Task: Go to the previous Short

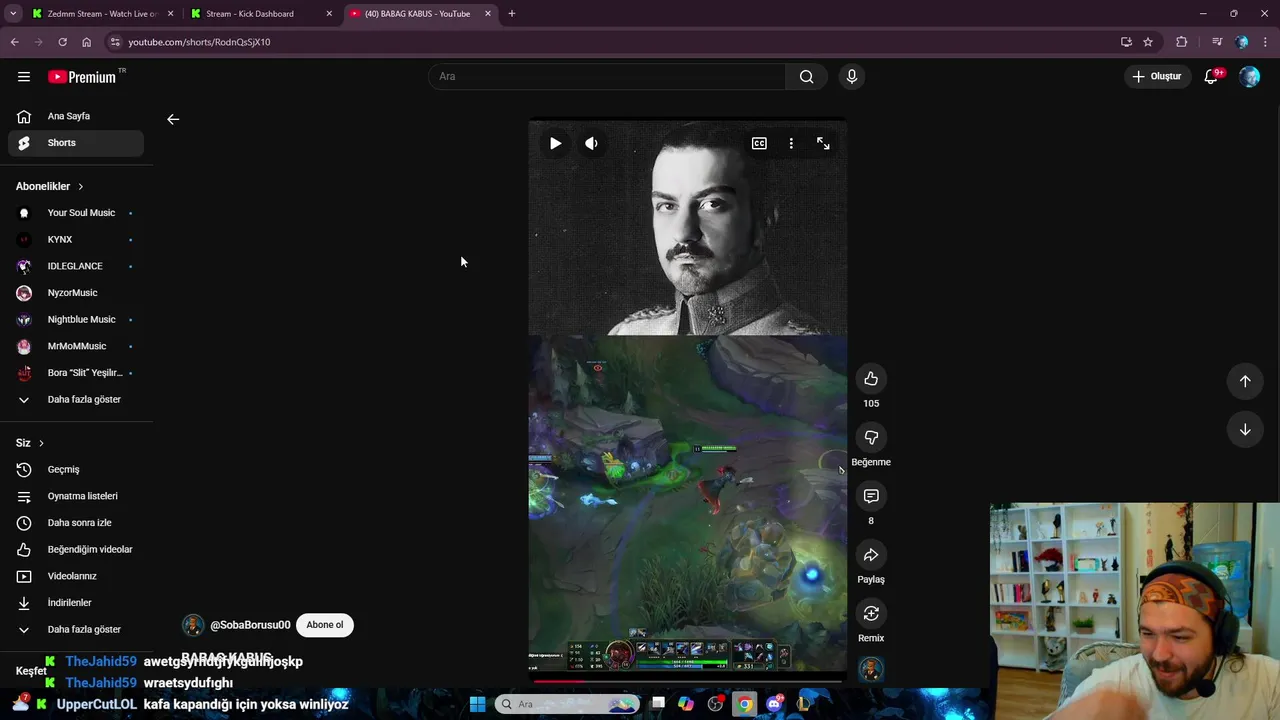Action: [1245, 380]
